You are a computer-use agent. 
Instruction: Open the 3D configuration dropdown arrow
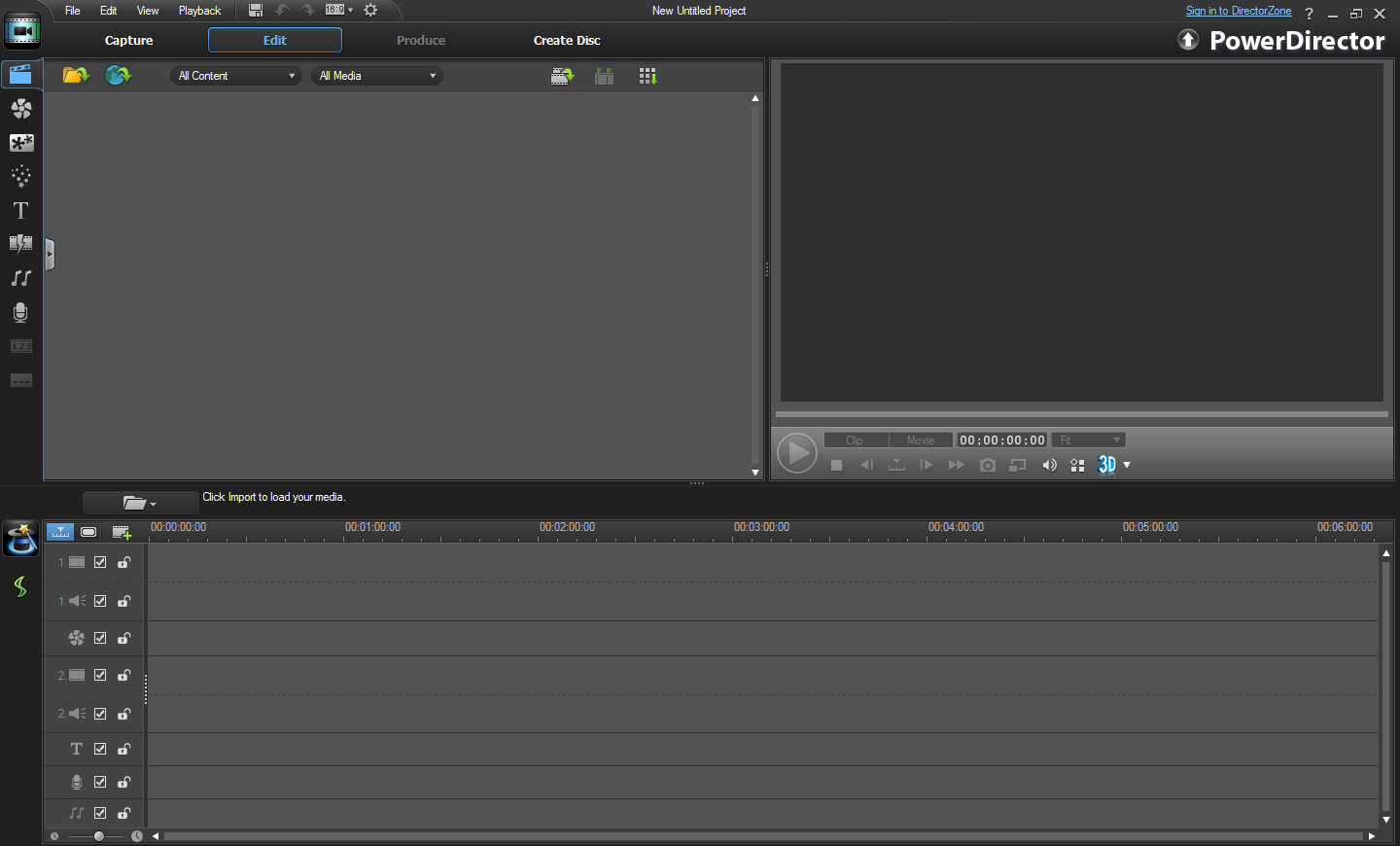[1127, 465]
